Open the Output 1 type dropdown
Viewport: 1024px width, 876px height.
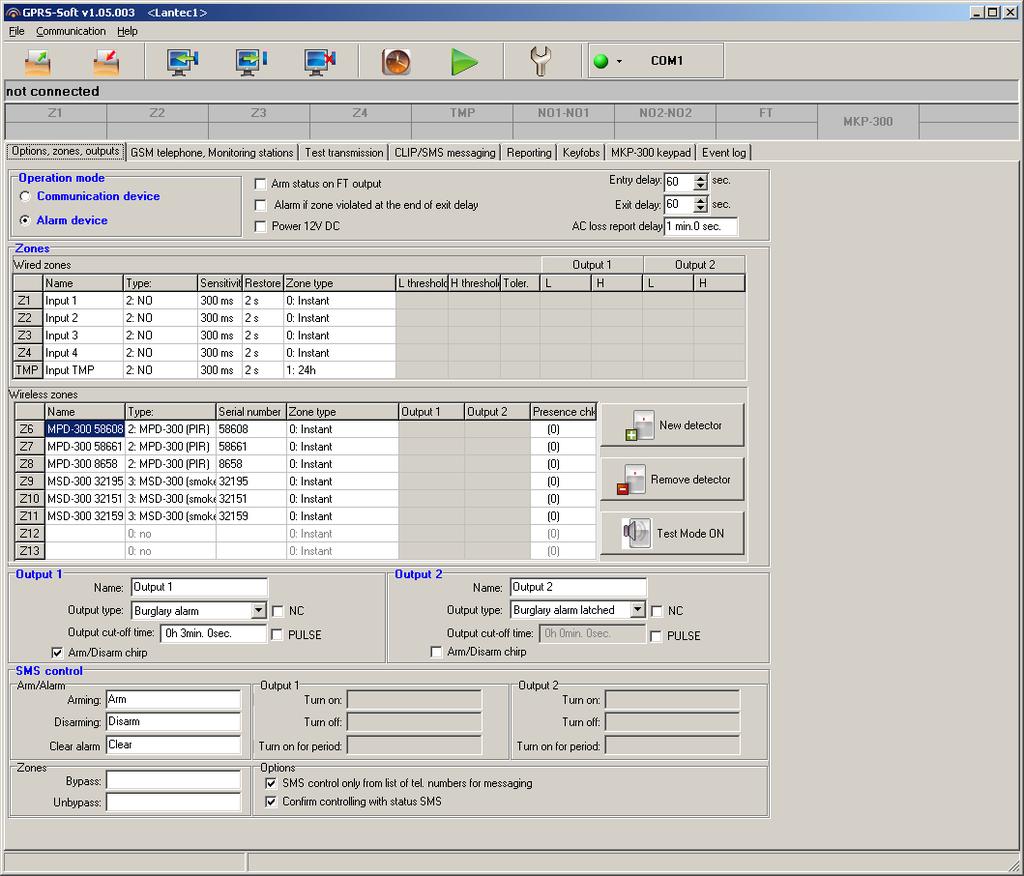[x=259, y=611]
